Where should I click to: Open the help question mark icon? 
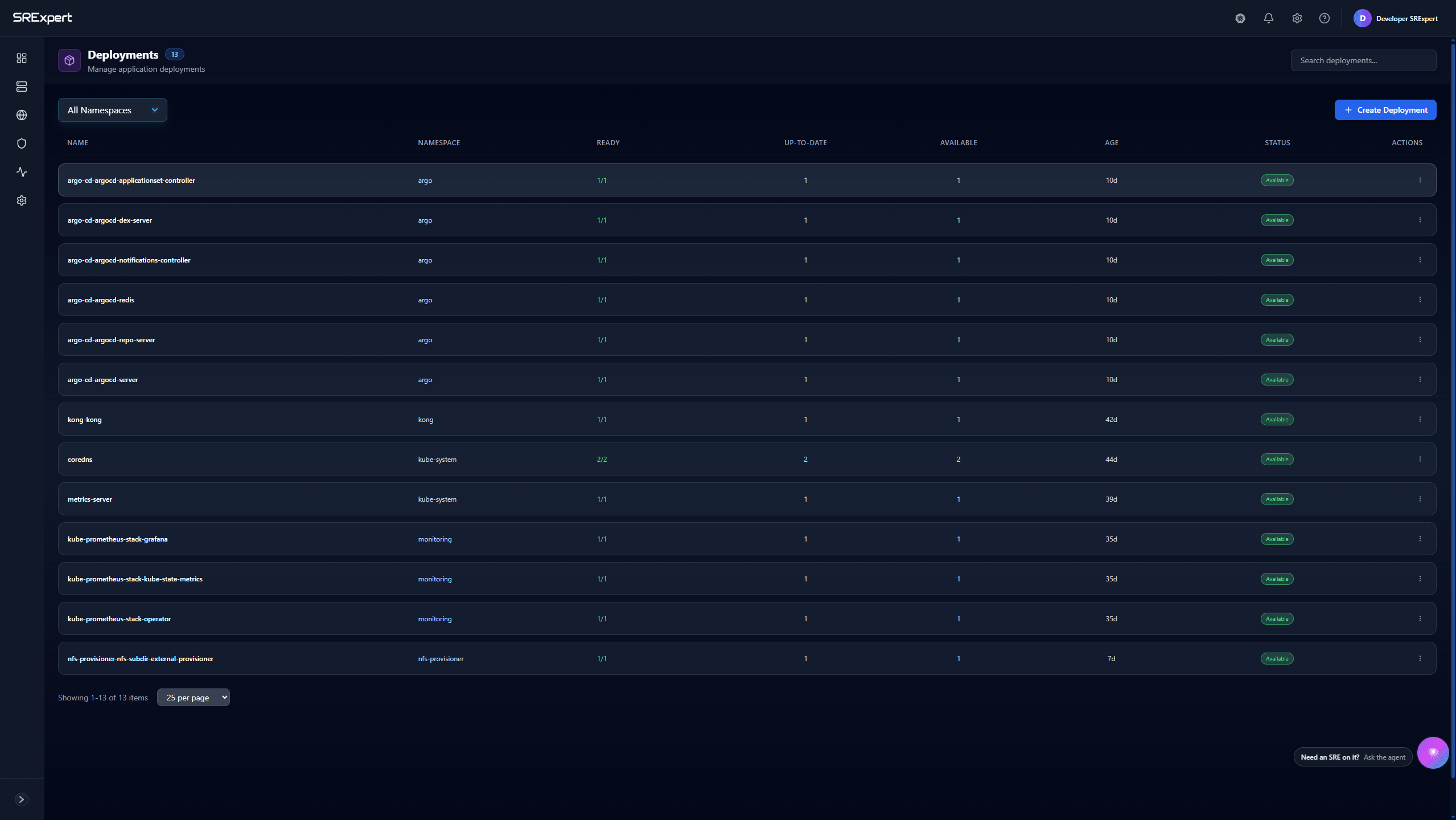[1325, 18]
